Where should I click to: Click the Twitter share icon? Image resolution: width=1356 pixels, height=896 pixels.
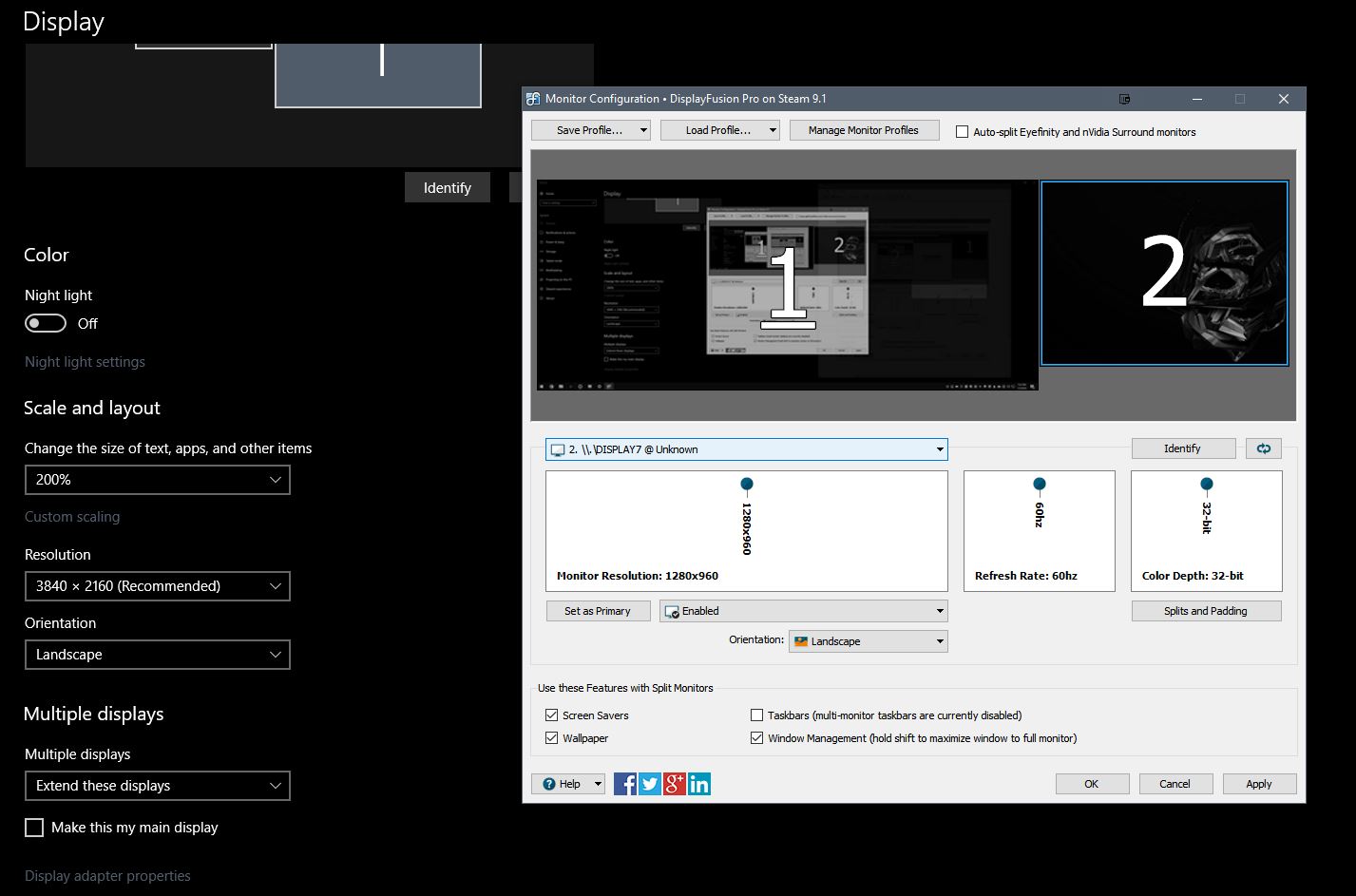(650, 784)
